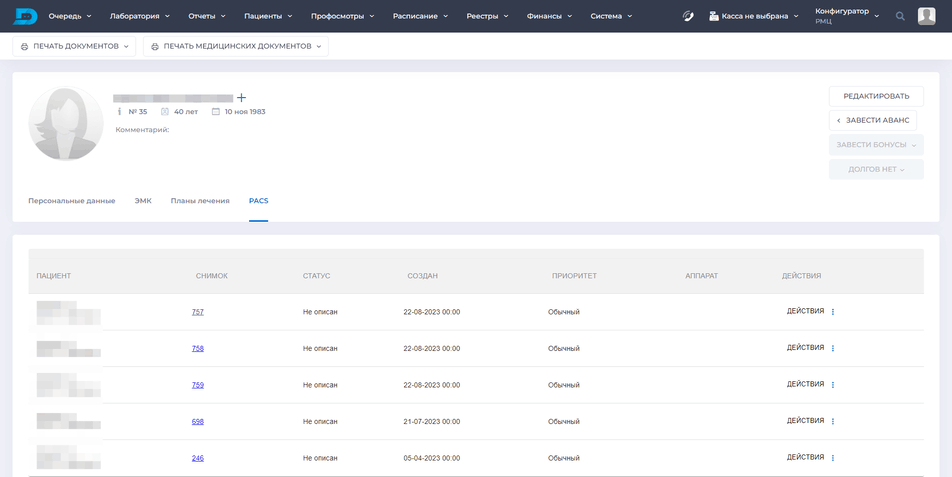Click the user avatar in the top bar
Screen dimensions: 952x477
point(926,16)
